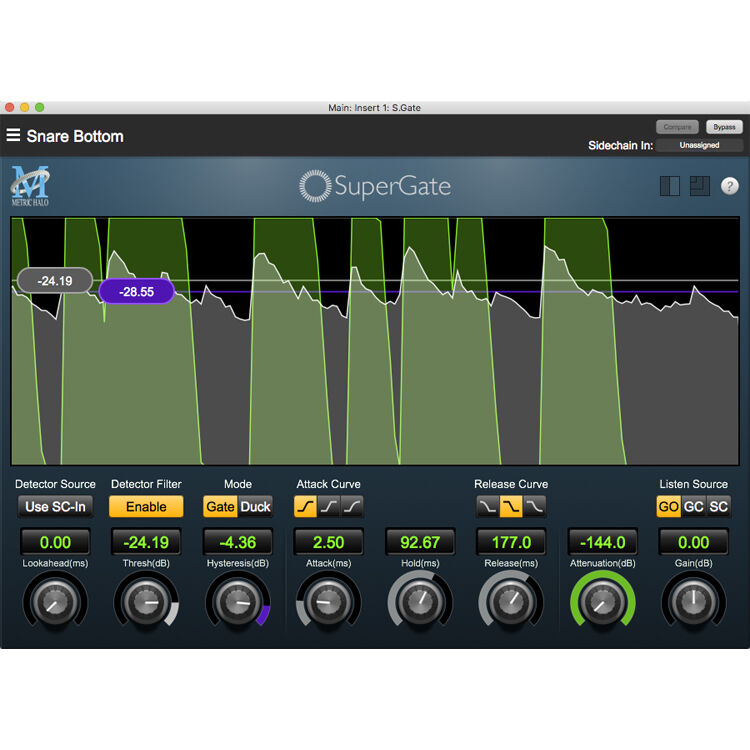Screen dimensions: 750x750
Task: Switch mode to Duck
Action: [255, 507]
